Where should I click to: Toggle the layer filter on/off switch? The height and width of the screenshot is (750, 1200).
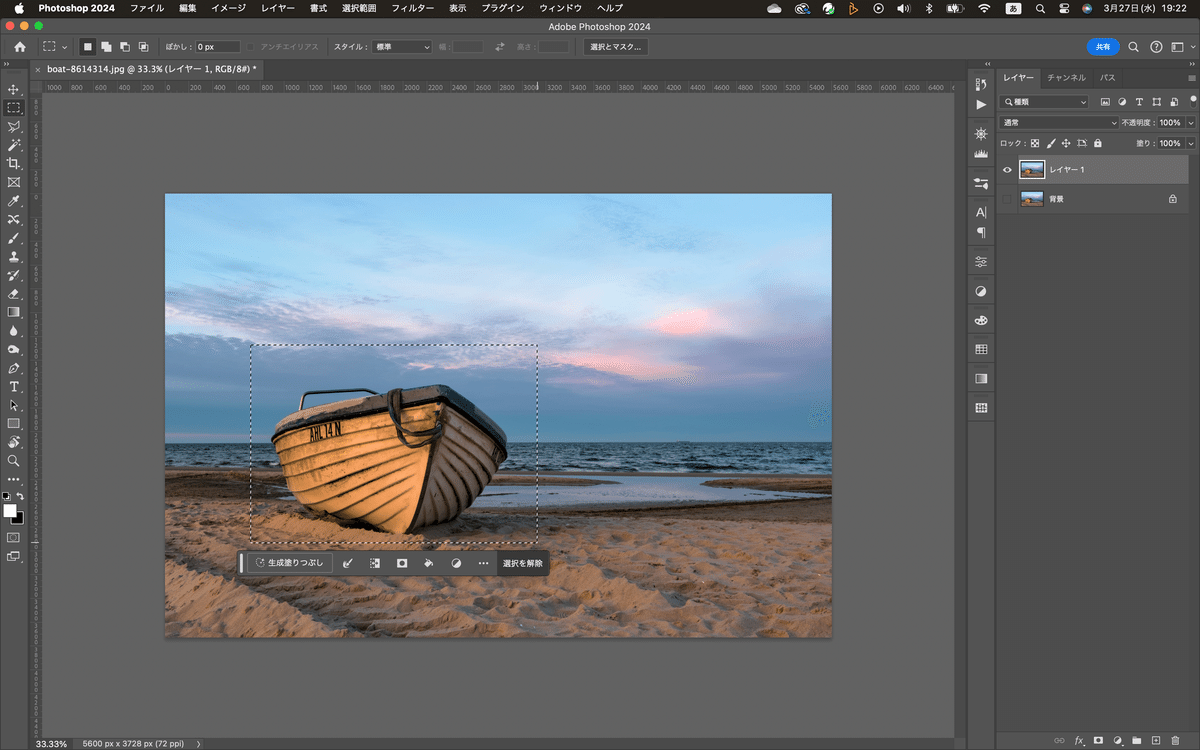(x=1192, y=100)
